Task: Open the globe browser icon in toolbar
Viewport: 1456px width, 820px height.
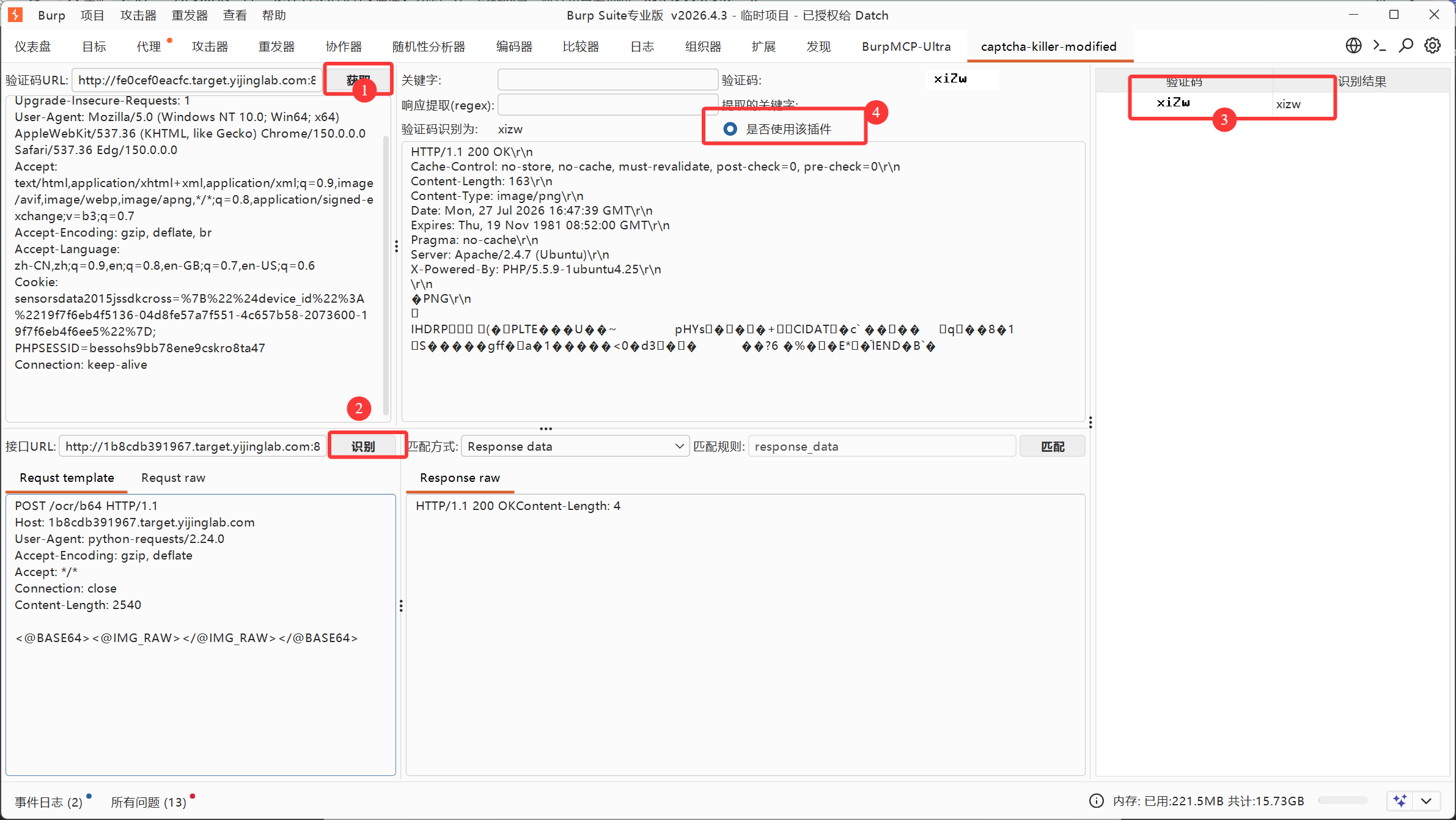Action: (x=1353, y=46)
